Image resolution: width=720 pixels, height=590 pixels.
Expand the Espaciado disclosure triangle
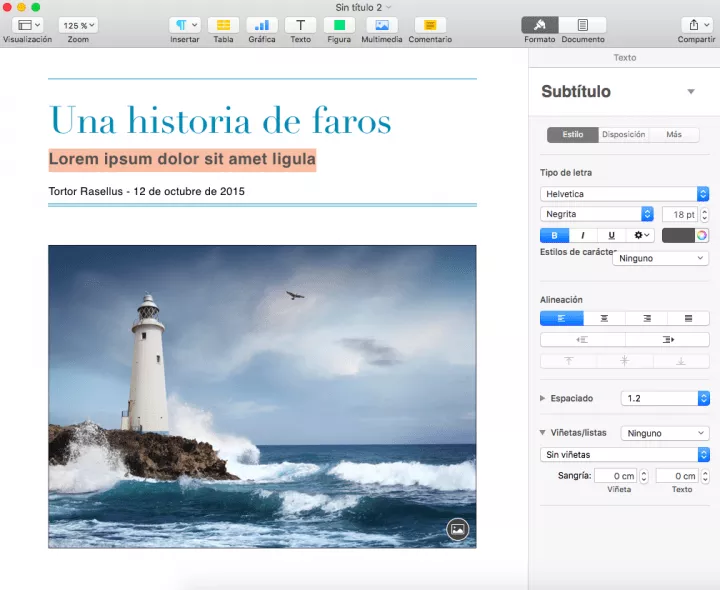click(542, 398)
